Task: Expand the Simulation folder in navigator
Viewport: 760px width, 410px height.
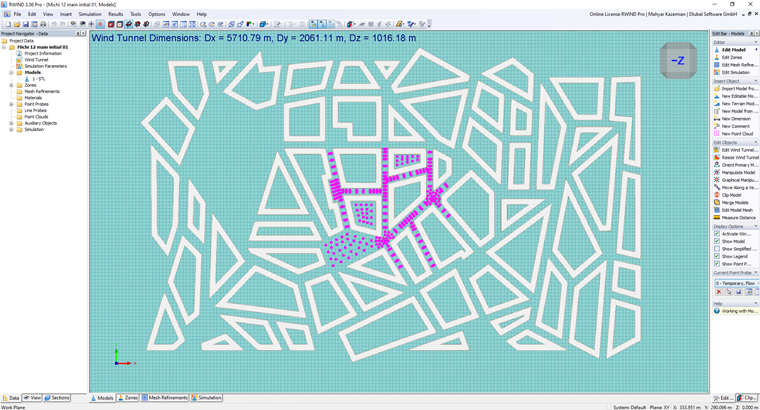Action: (11, 129)
